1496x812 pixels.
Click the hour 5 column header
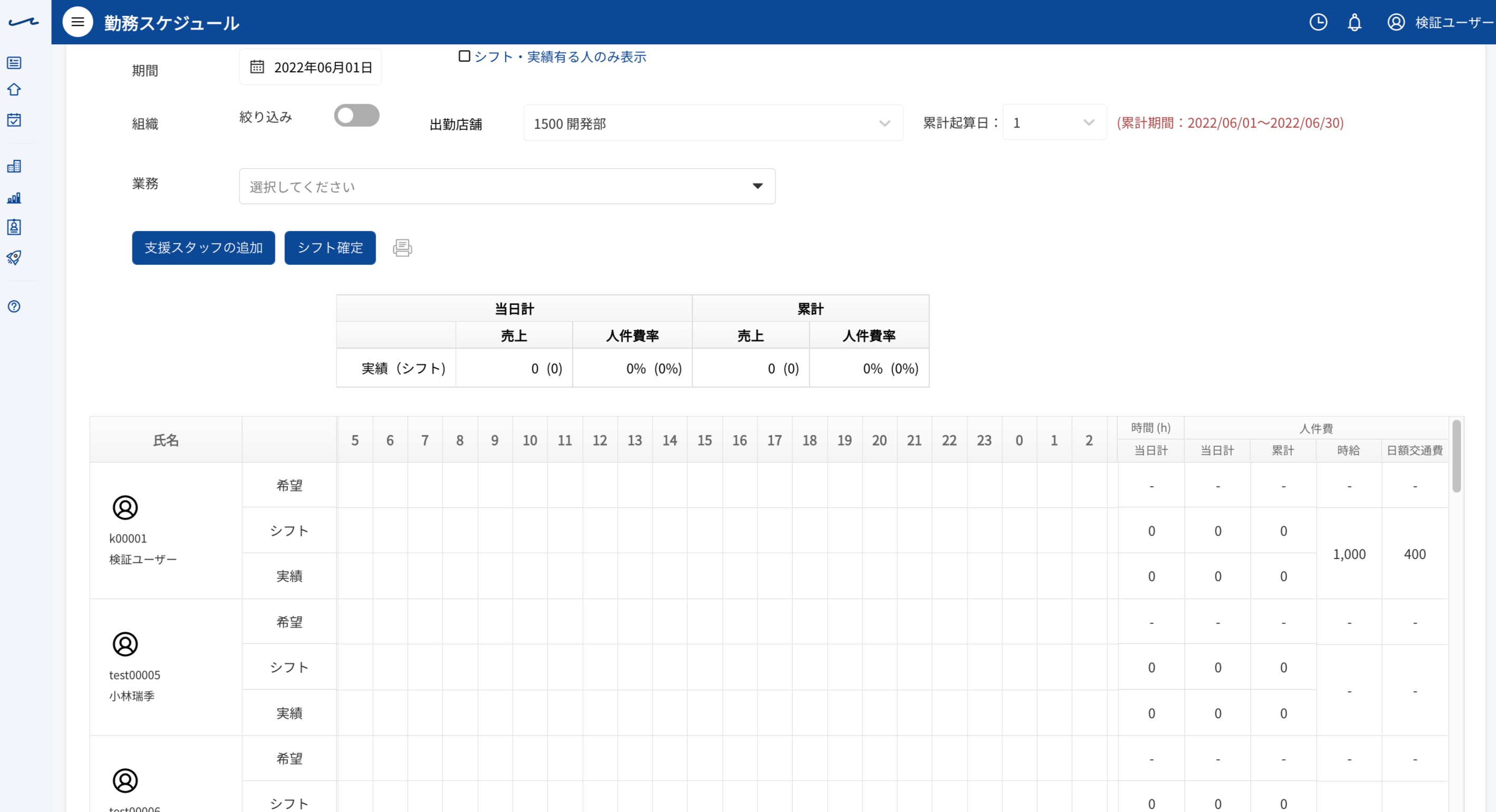point(355,440)
